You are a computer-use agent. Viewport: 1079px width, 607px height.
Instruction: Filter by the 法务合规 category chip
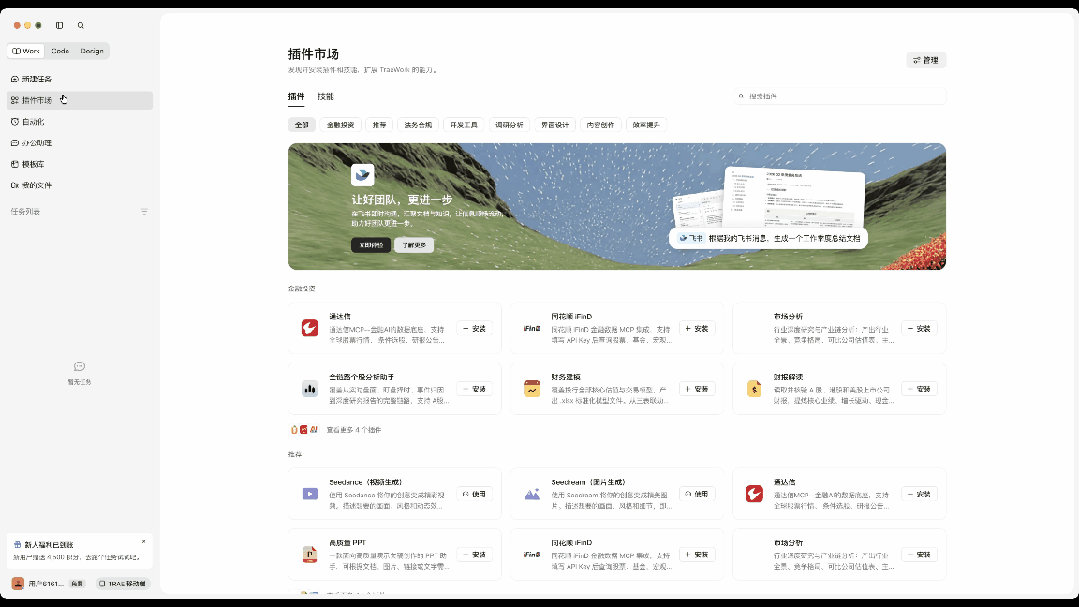tap(418, 125)
